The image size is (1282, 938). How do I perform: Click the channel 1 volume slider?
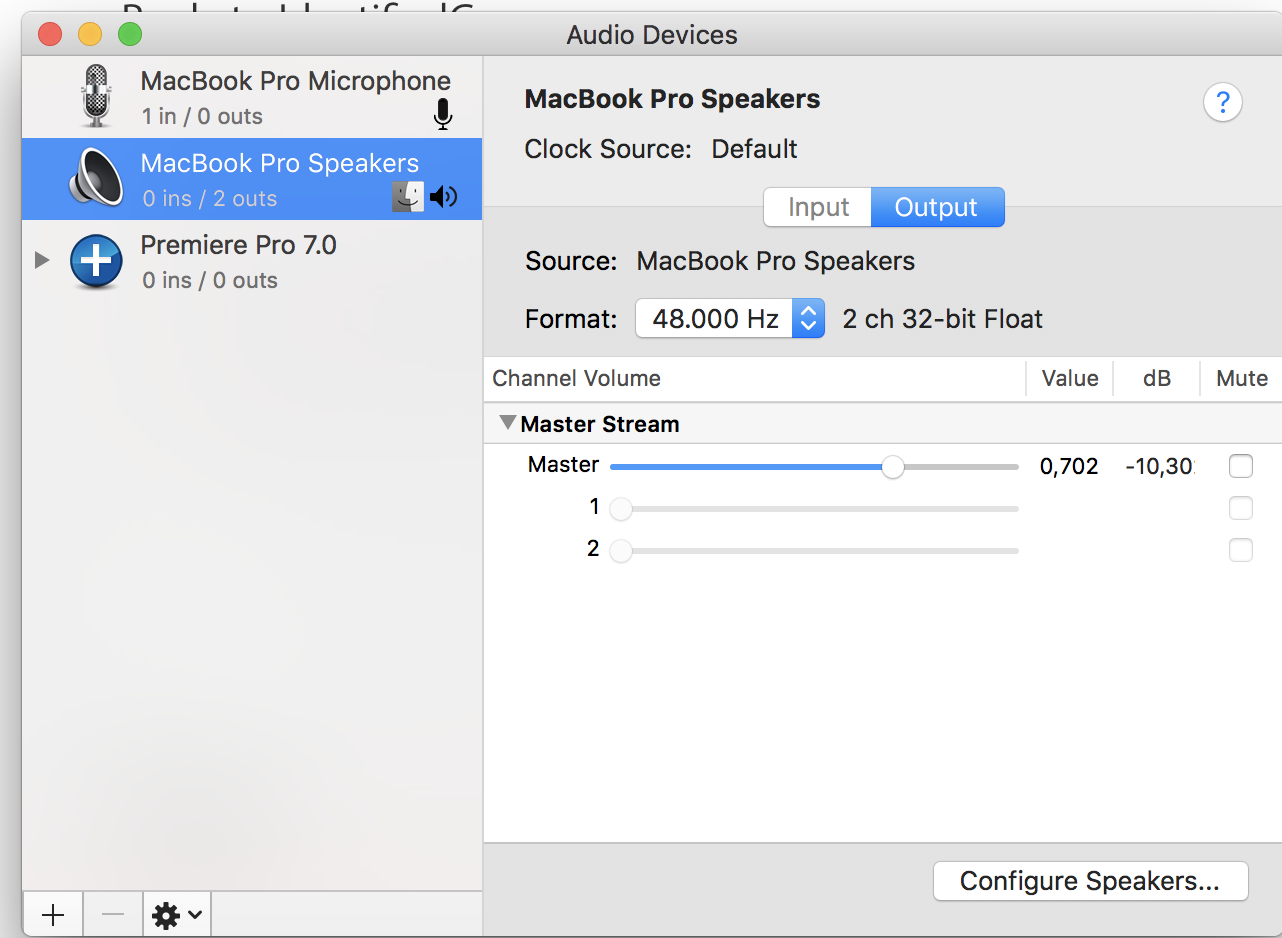pos(814,509)
